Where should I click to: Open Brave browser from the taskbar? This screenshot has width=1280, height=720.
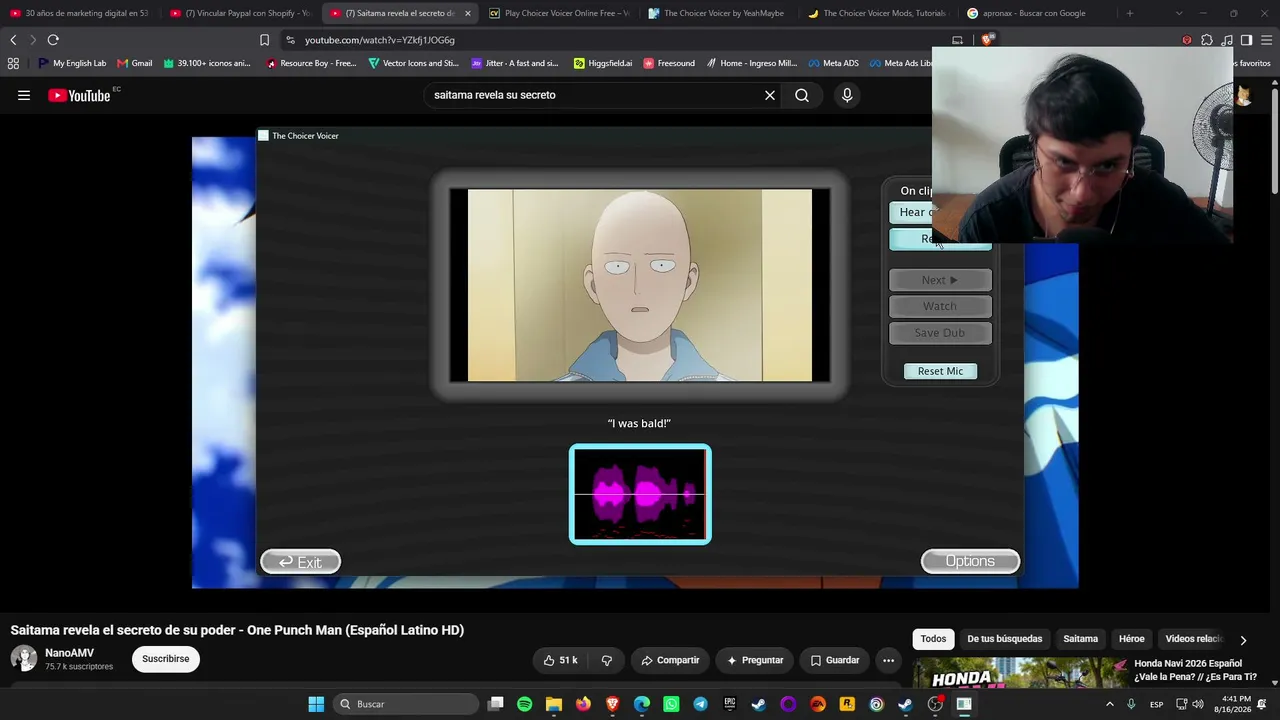[x=612, y=704]
